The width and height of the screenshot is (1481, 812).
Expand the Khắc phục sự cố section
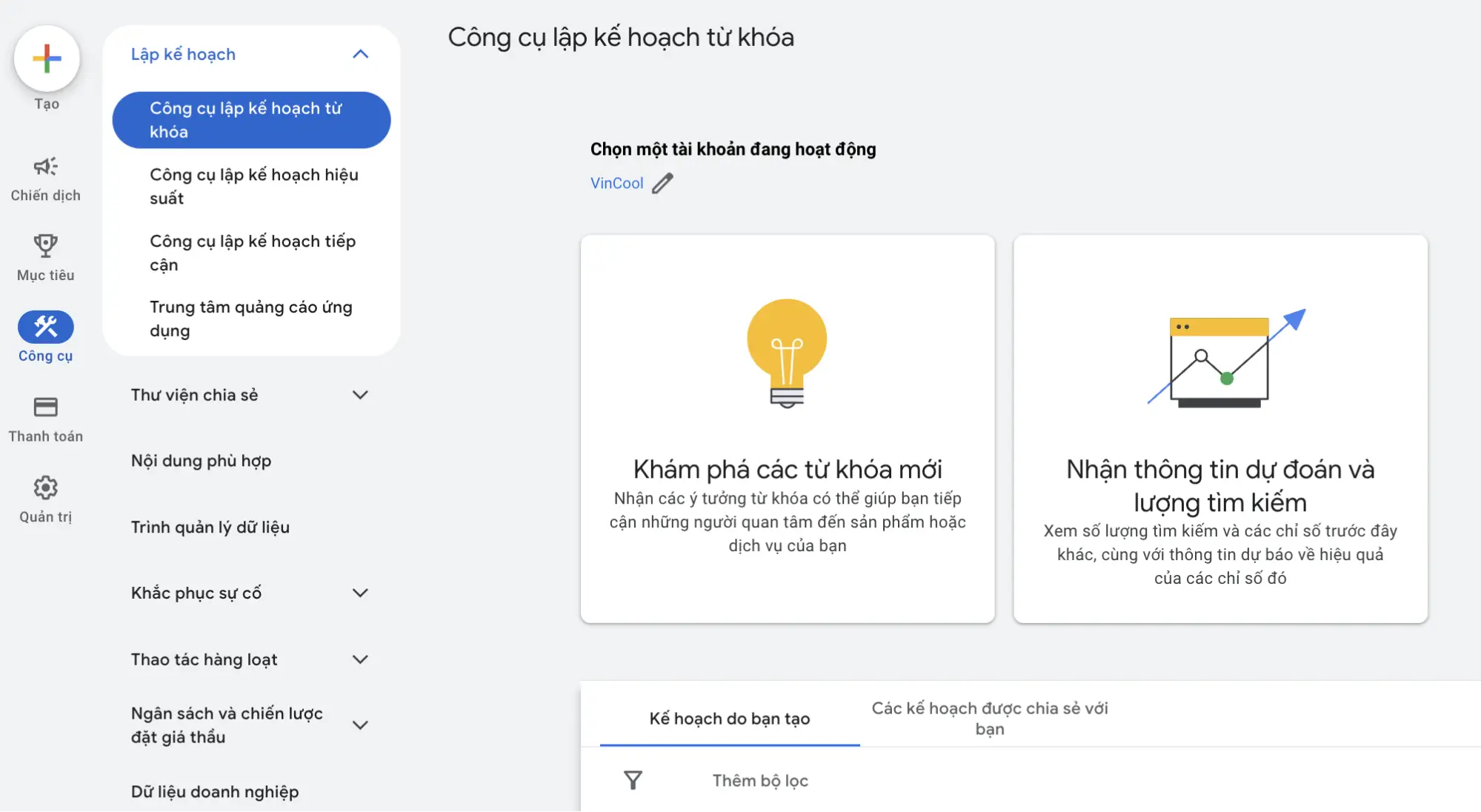360,593
